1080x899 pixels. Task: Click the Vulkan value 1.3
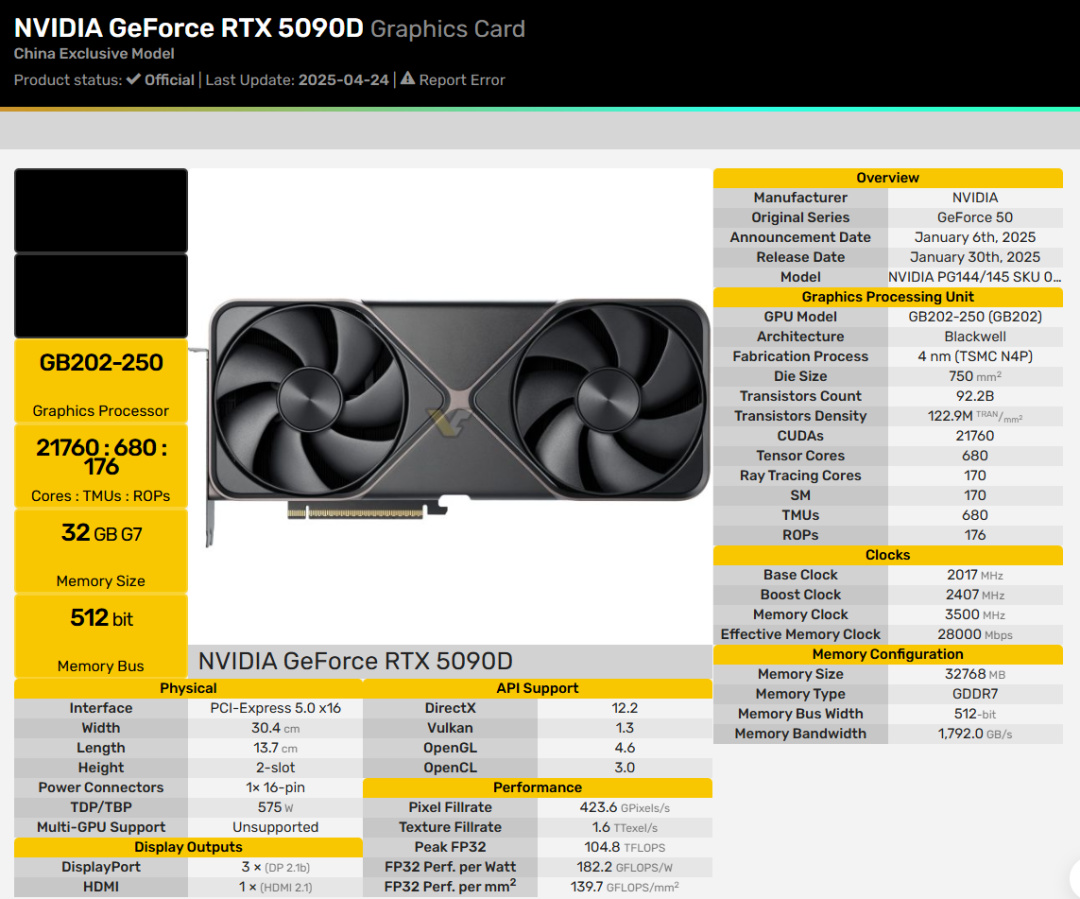pyautogui.click(x=625, y=728)
